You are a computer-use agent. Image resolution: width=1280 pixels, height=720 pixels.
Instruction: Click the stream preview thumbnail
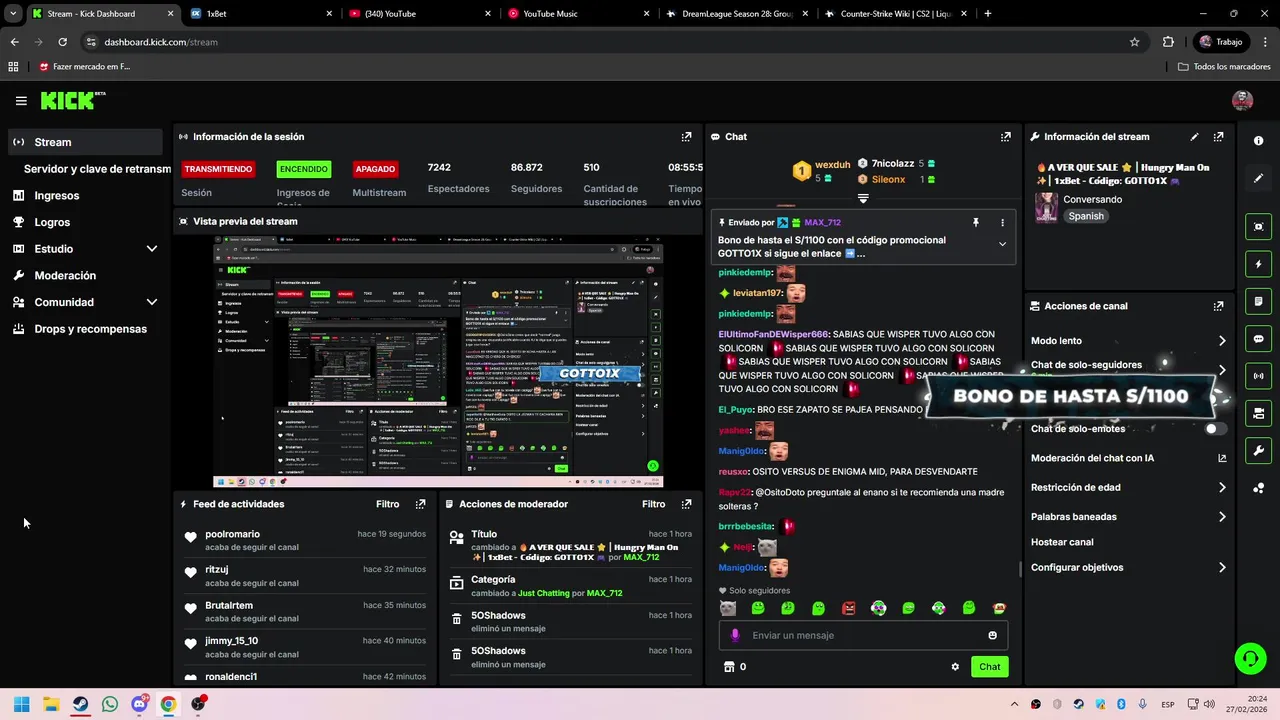click(x=438, y=362)
